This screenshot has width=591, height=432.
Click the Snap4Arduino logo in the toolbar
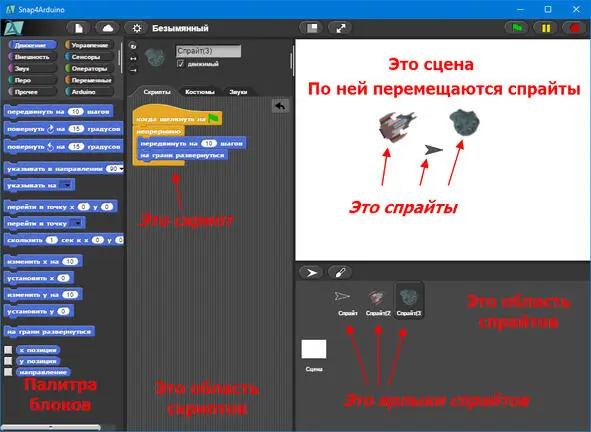14,28
